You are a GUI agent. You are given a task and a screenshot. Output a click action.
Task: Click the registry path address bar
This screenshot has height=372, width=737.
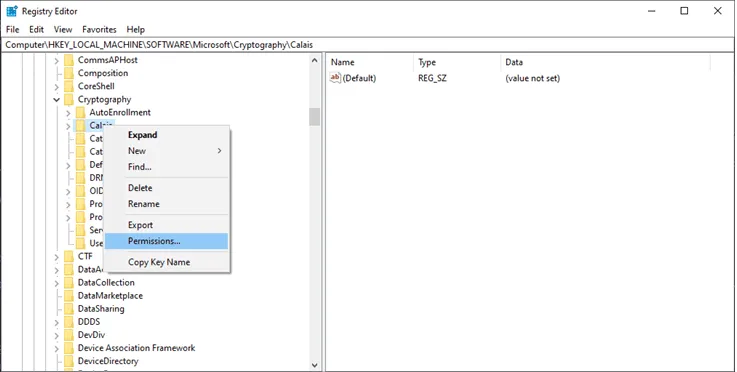click(368, 45)
